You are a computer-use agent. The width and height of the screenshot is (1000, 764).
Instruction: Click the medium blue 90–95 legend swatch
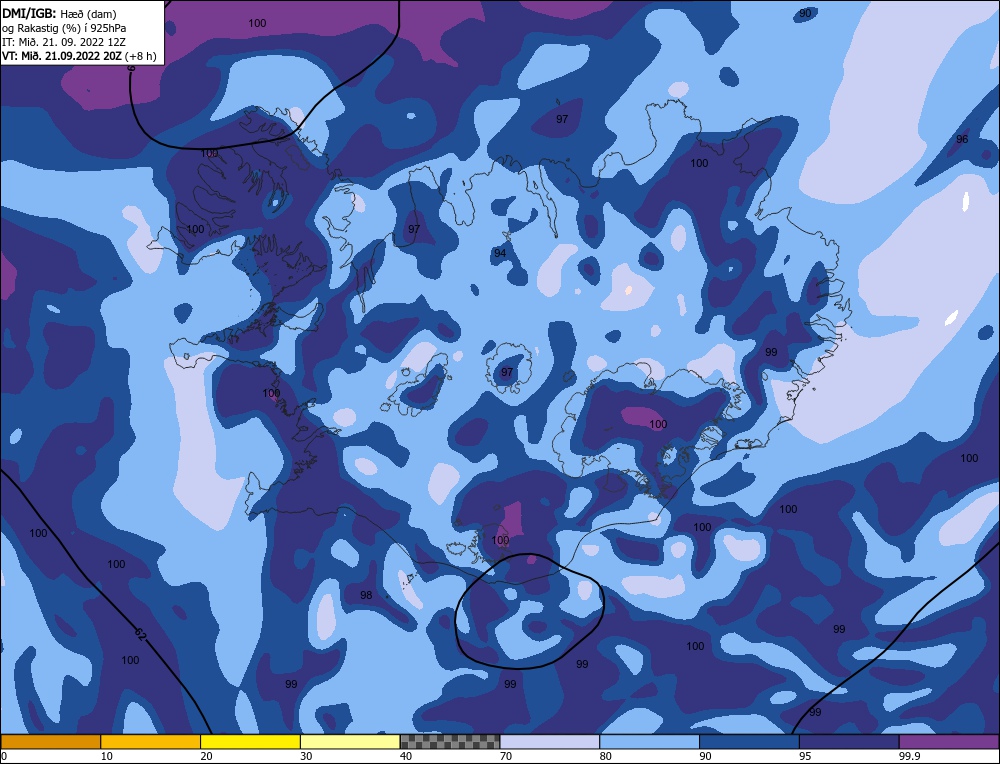click(749, 741)
